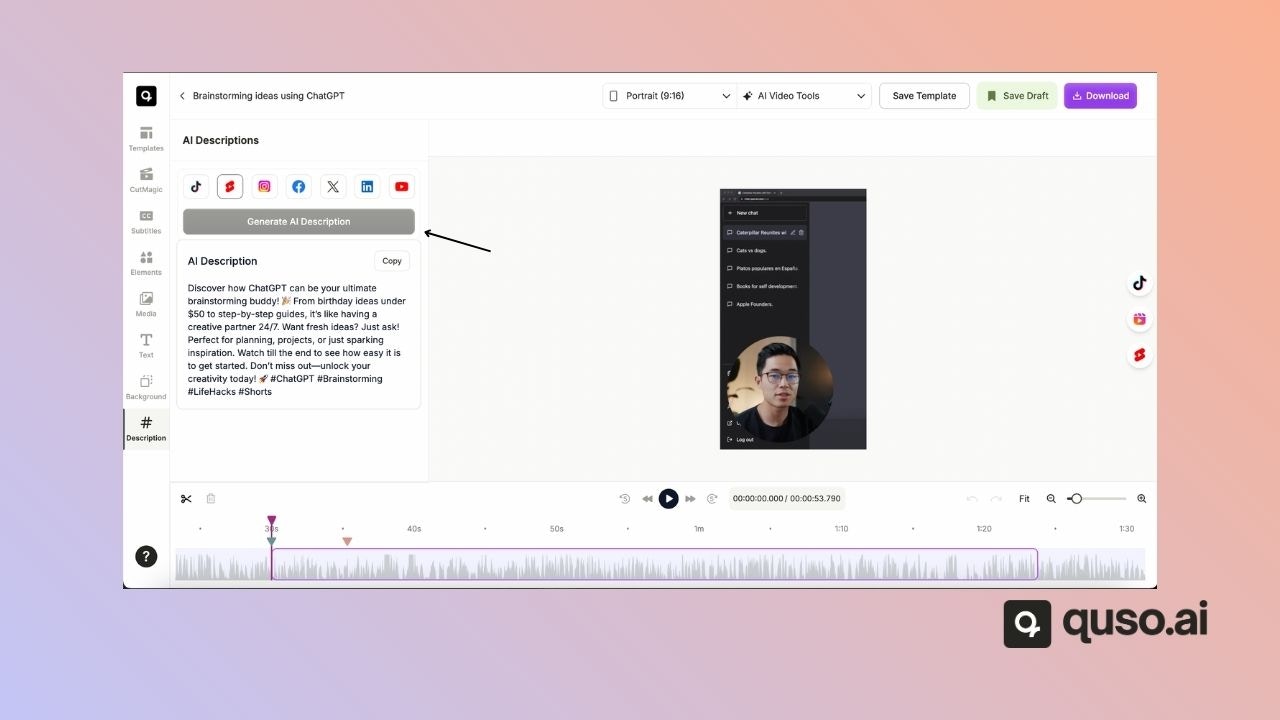Click the Instagram Reels share icon at the right edge

[1139, 319]
